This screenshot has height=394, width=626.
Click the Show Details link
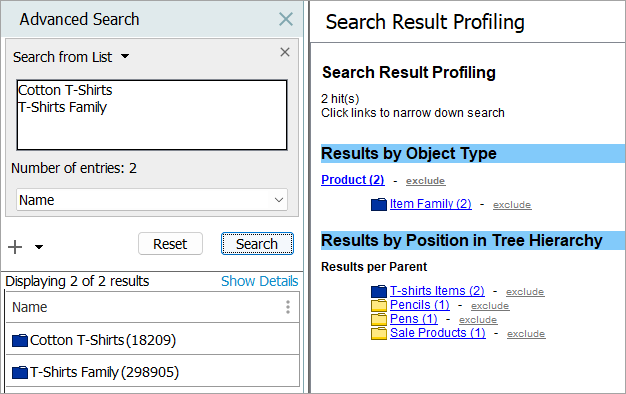pyautogui.click(x=260, y=281)
